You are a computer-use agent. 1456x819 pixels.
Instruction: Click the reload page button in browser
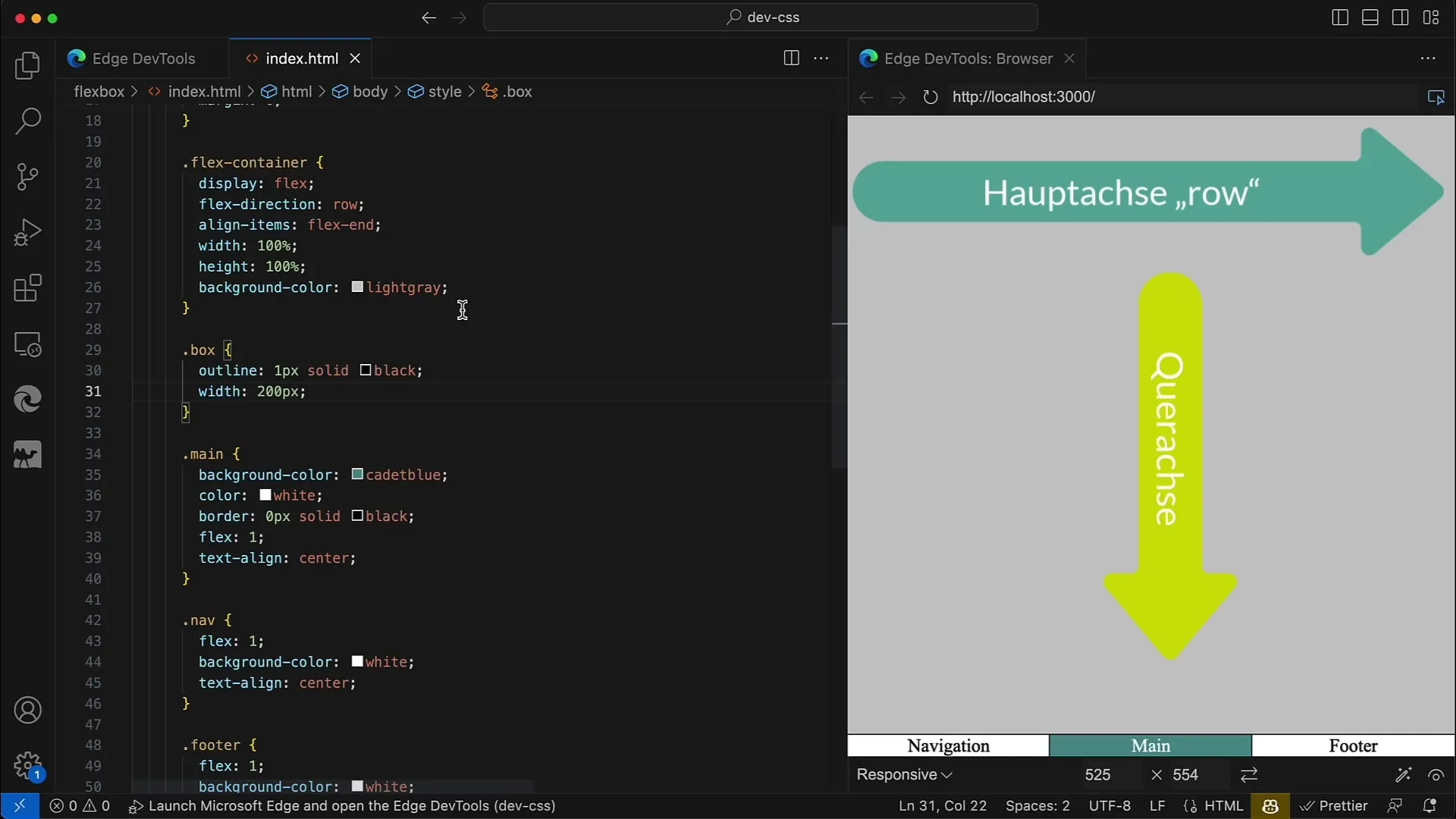[x=929, y=96]
